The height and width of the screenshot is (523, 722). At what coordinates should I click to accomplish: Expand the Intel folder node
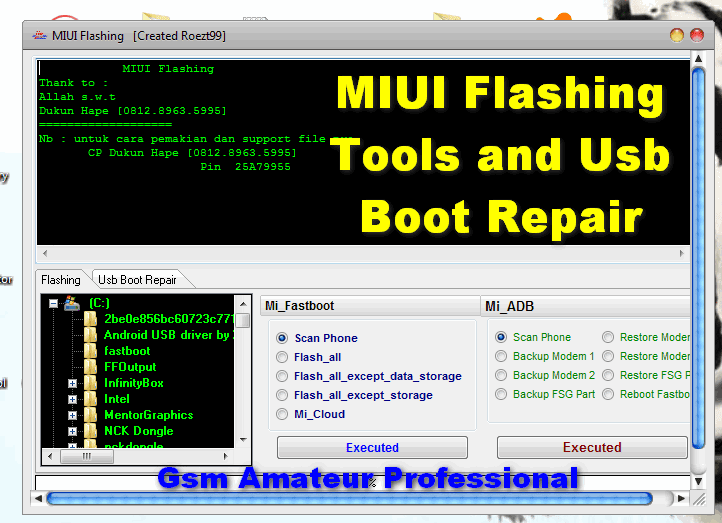72,399
